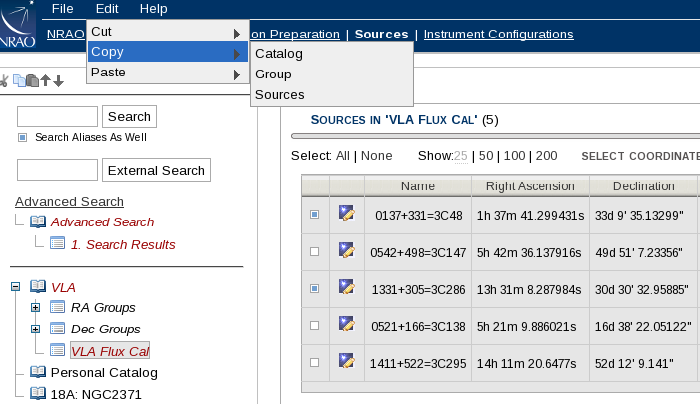Screen dimensions: 700x404
Task: Click edit icon for 1411+522=3C295
Action: [x=346, y=362]
